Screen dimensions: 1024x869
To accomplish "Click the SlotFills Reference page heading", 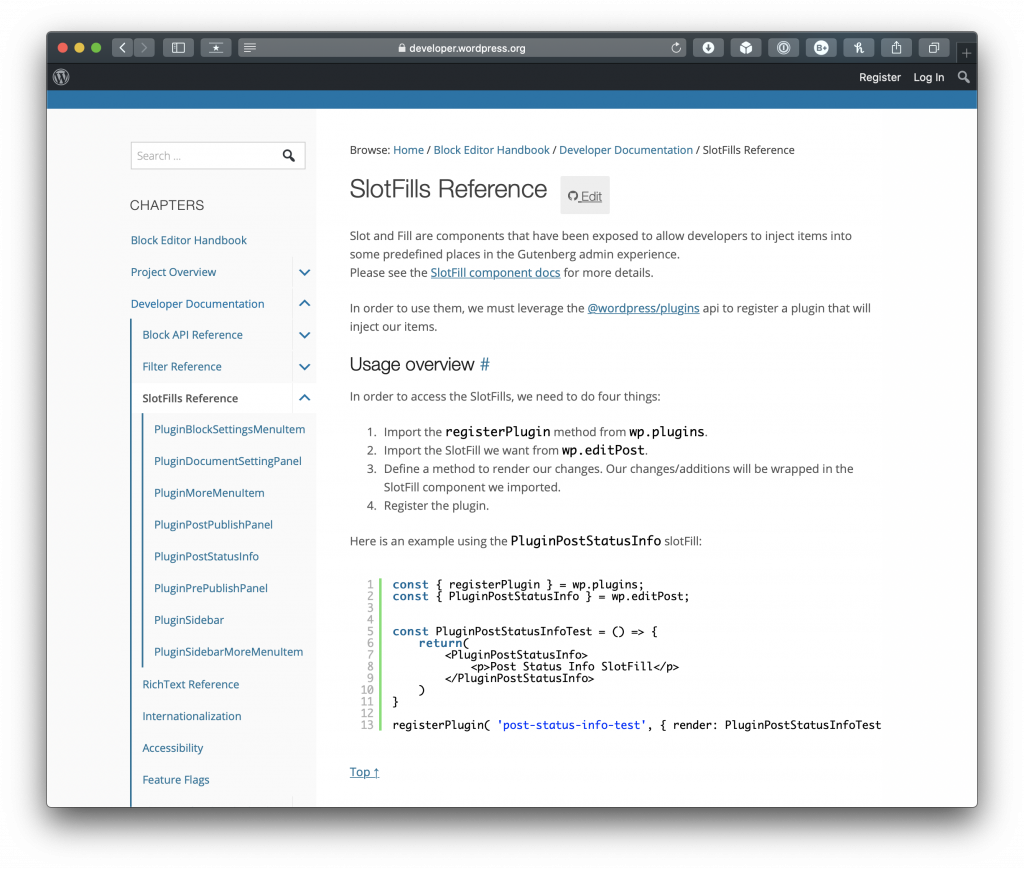I will pyautogui.click(x=448, y=189).
